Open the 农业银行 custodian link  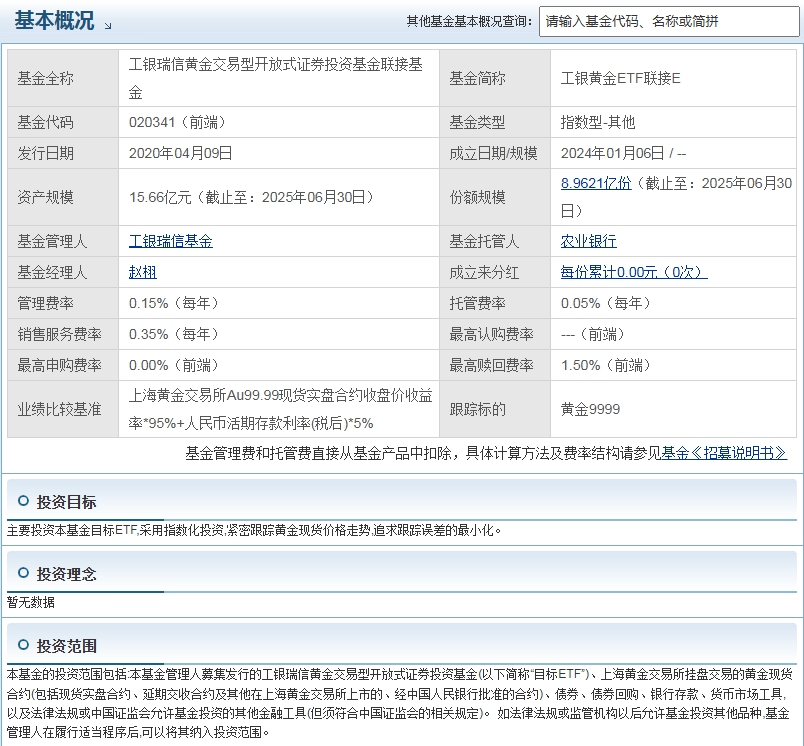coord(589,241)
